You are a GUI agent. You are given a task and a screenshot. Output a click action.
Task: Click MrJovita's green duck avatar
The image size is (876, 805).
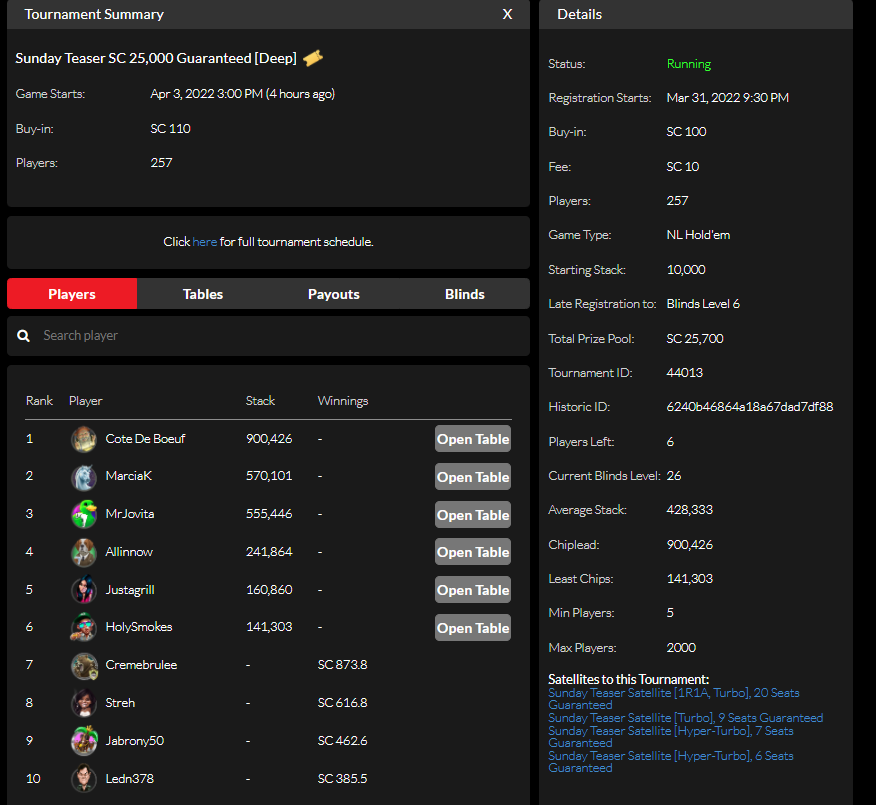point(84,515)
